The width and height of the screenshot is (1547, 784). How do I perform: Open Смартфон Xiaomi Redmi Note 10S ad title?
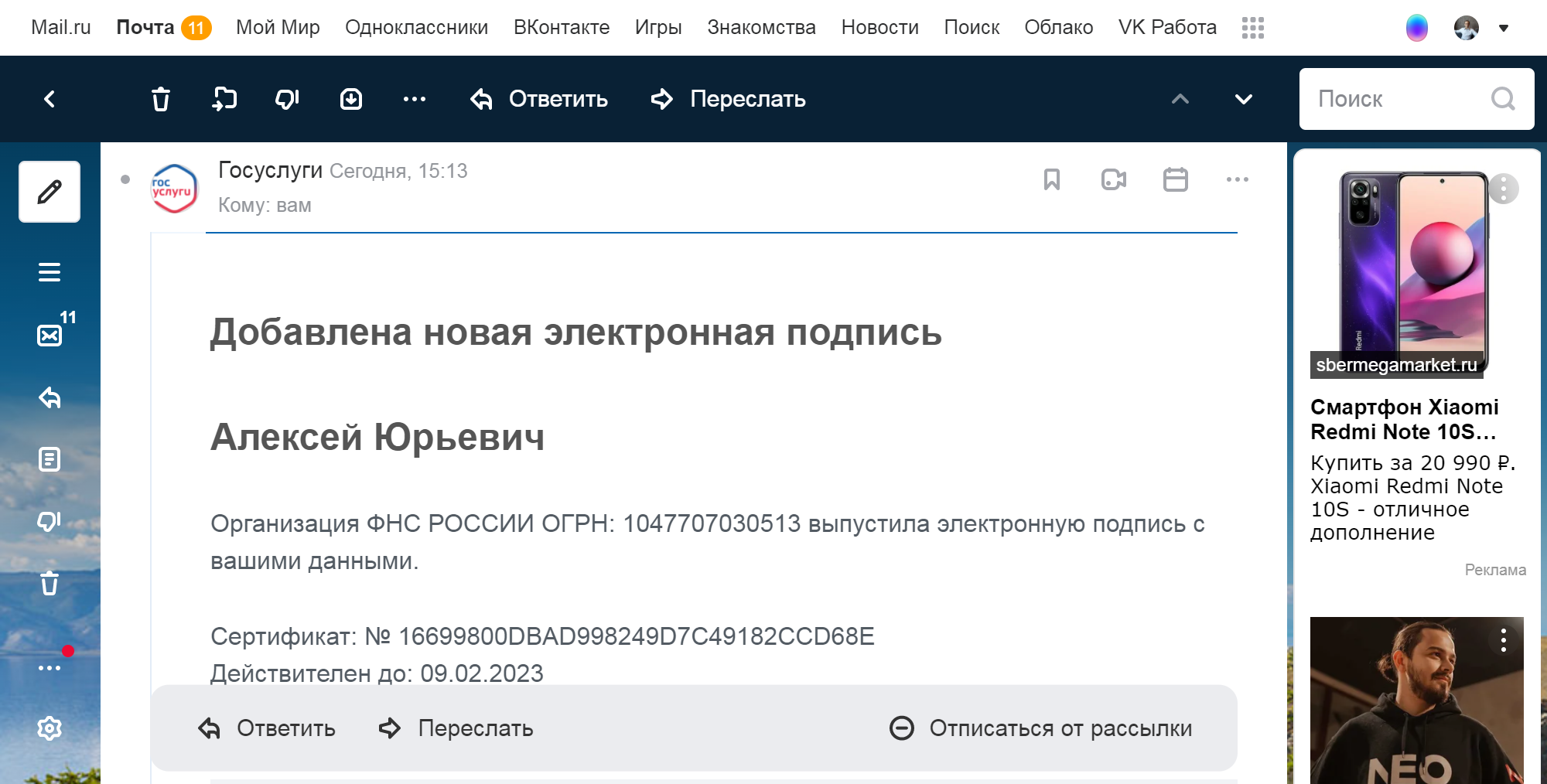[x=1405, y=419]
